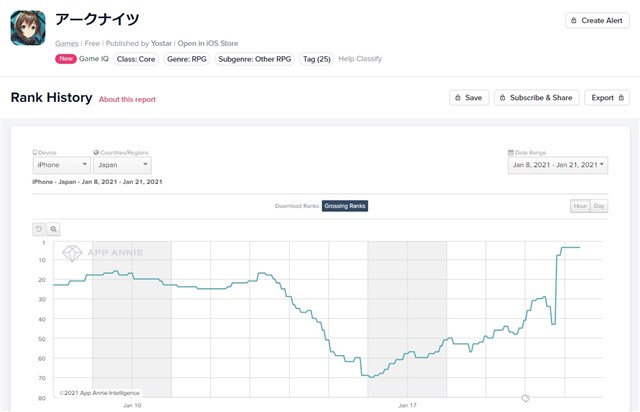Click the Subscribe & Share button
Image resolution: width=640 pixels, height=412 pixels.
[537, 98]
